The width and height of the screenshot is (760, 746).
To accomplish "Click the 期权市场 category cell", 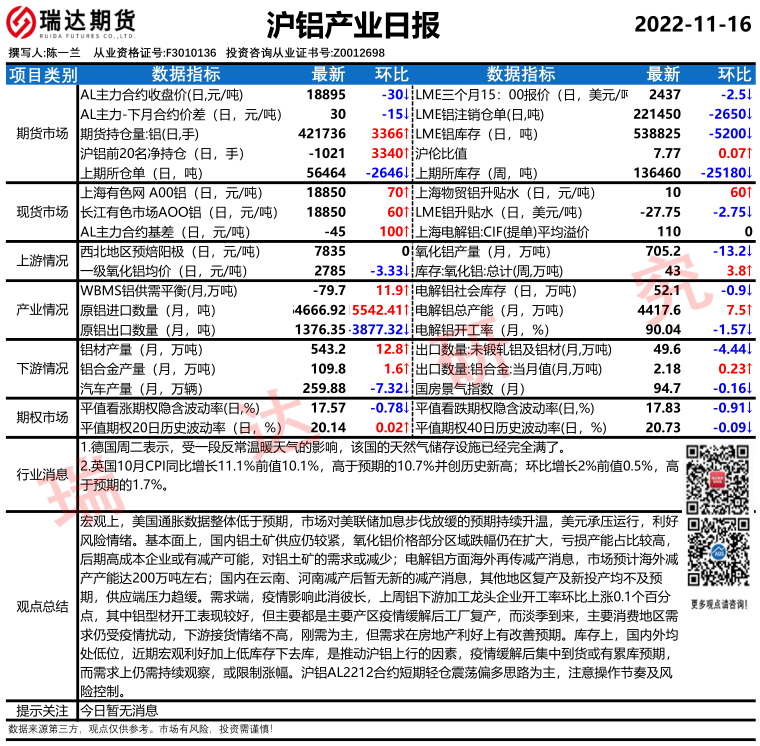I will (41, 418).
